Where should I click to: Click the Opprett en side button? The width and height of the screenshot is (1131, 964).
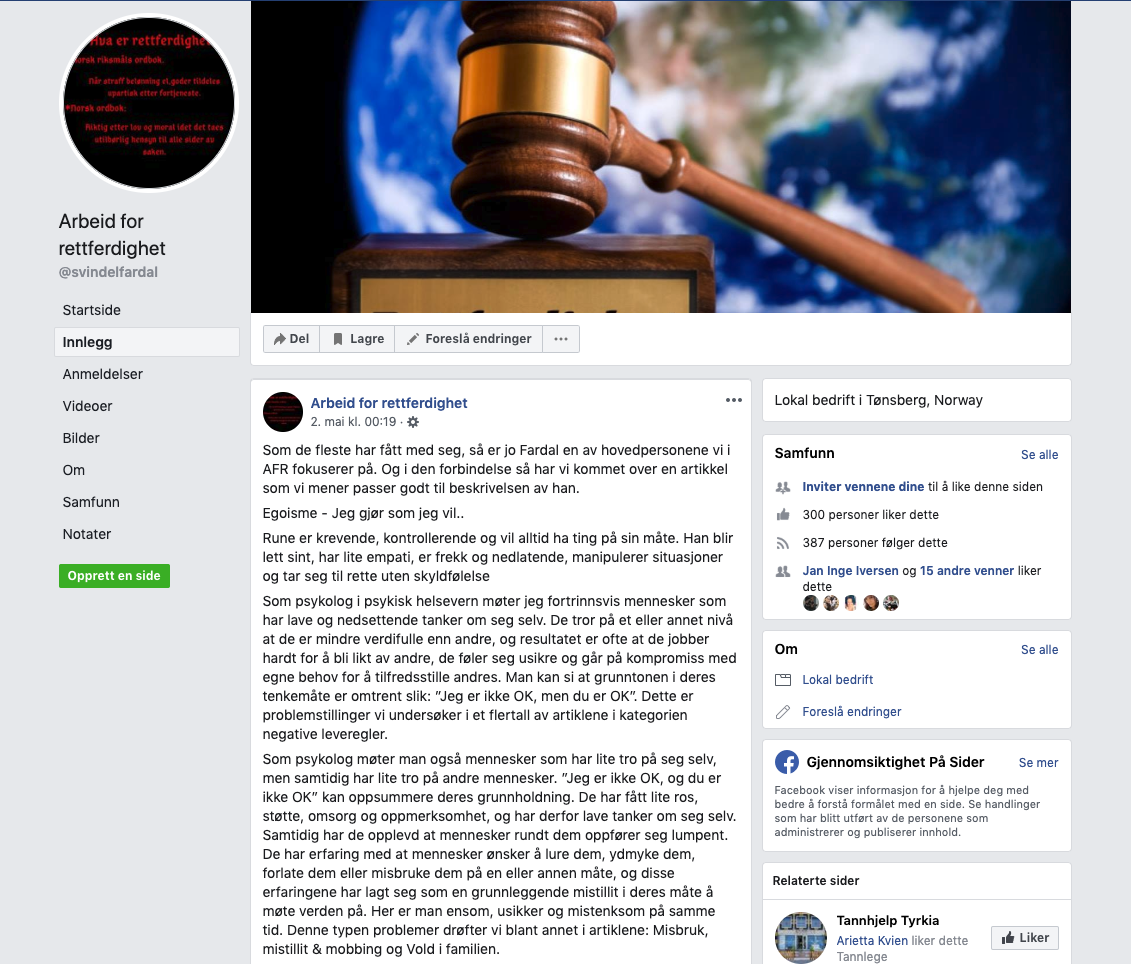coord(114,576)
